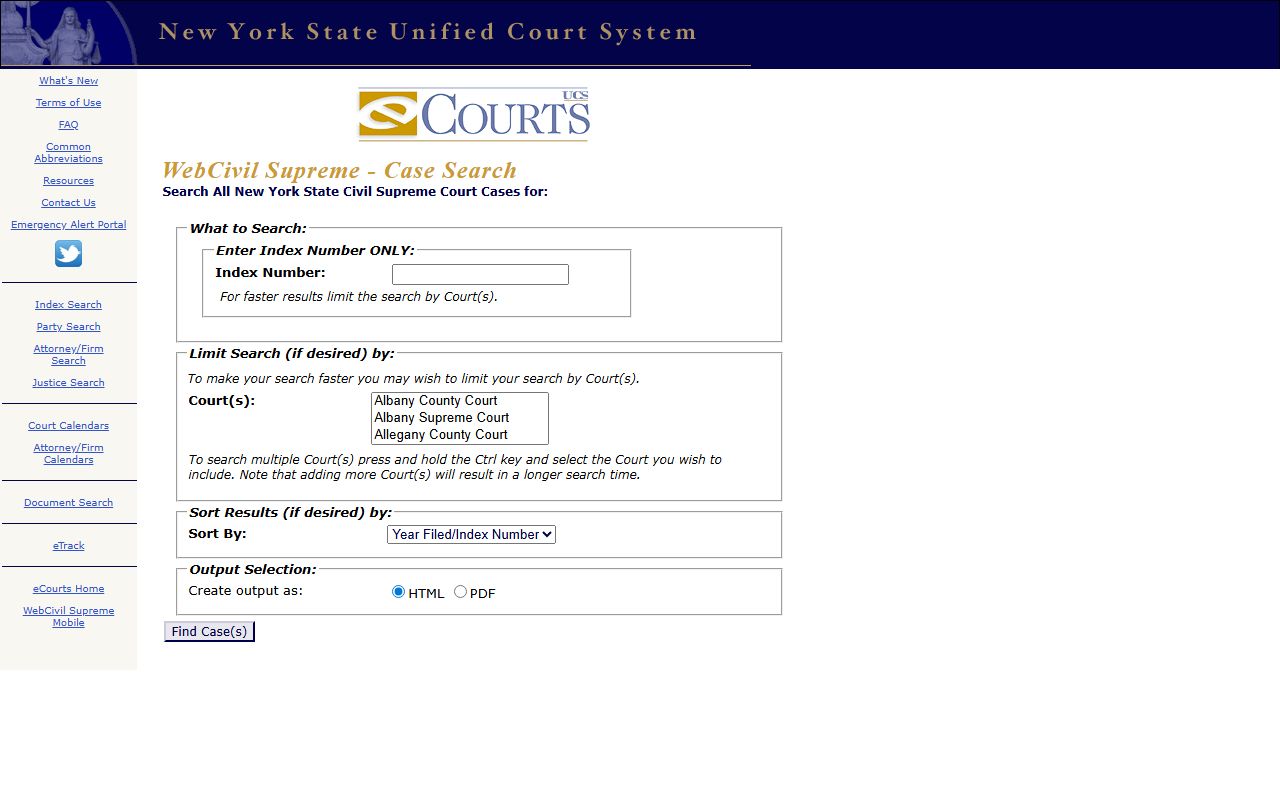Open Emergency Alert Portal link
Screen dimensions: 1280x800
69,225
